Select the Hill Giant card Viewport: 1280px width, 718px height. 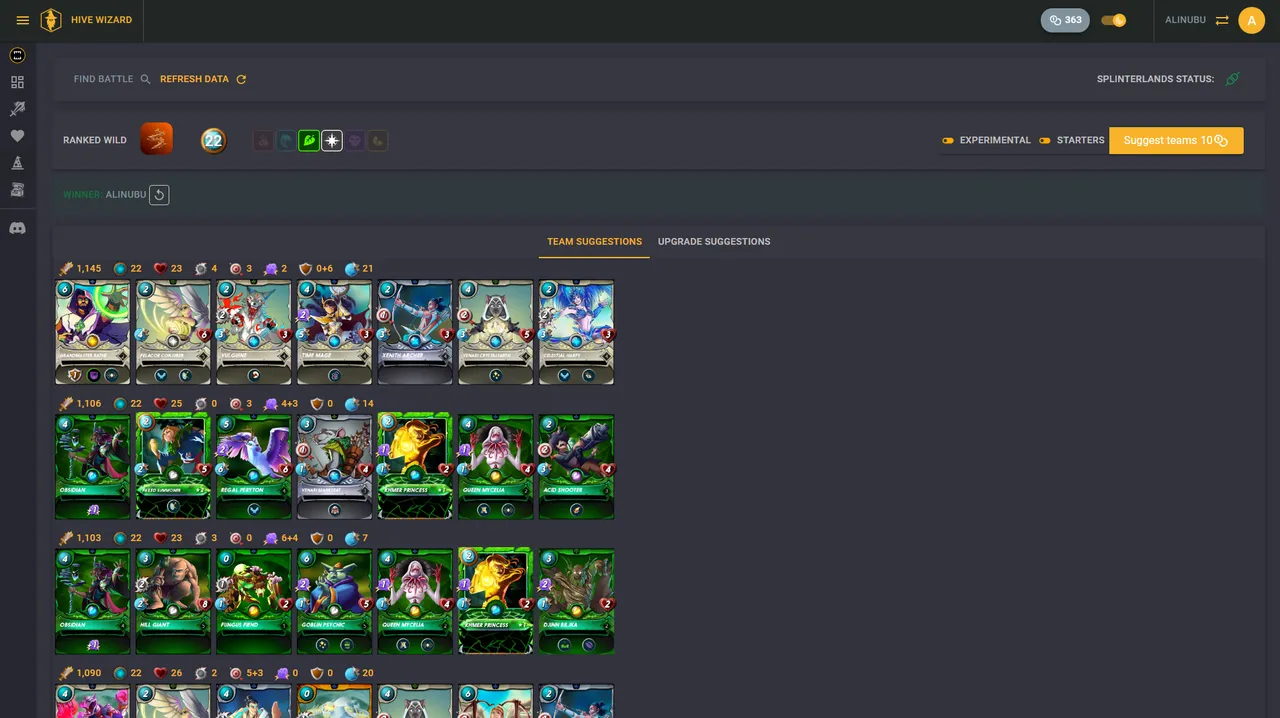[173, 601]
